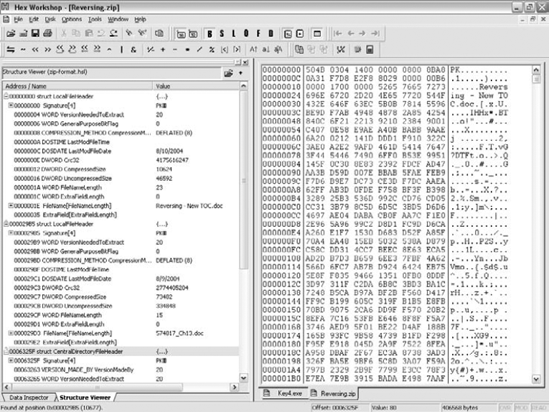Click the Subtract (-) operation icon
Screen dimensions: 549x412
[175, 50]
